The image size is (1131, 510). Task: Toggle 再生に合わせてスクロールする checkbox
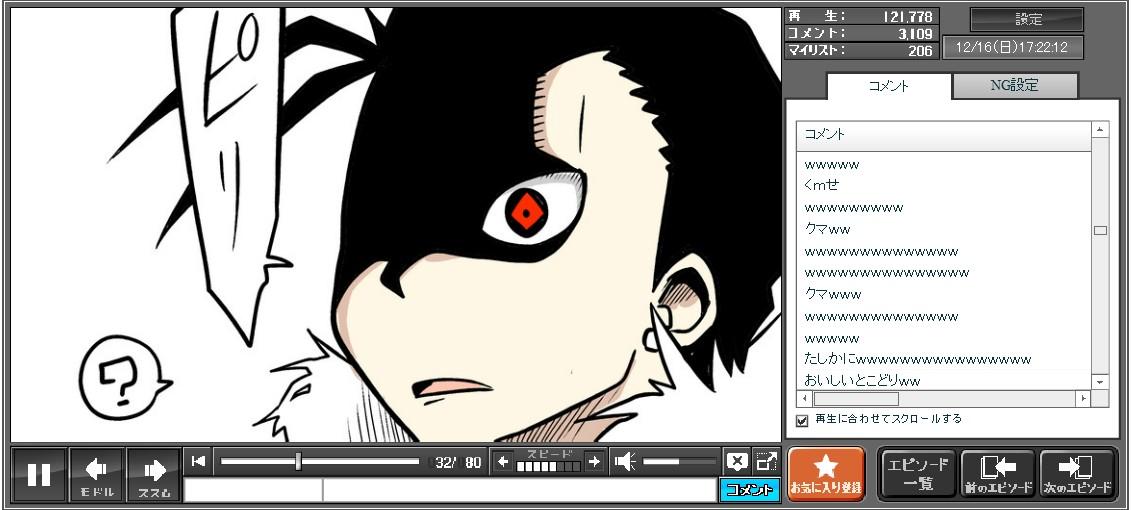pyautogui.click(x=802, y=420)
